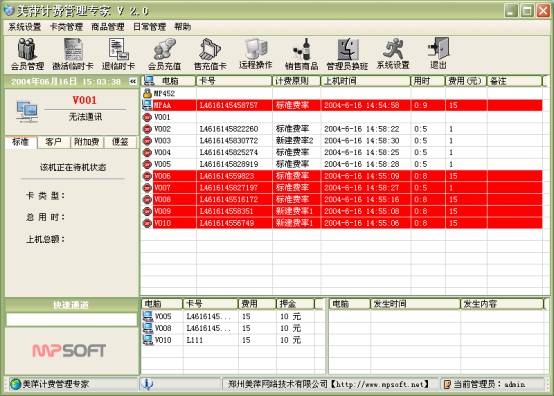554x396 pixels.
Task: Switch to 附加费 tab
Action: (x=87, y=142)
